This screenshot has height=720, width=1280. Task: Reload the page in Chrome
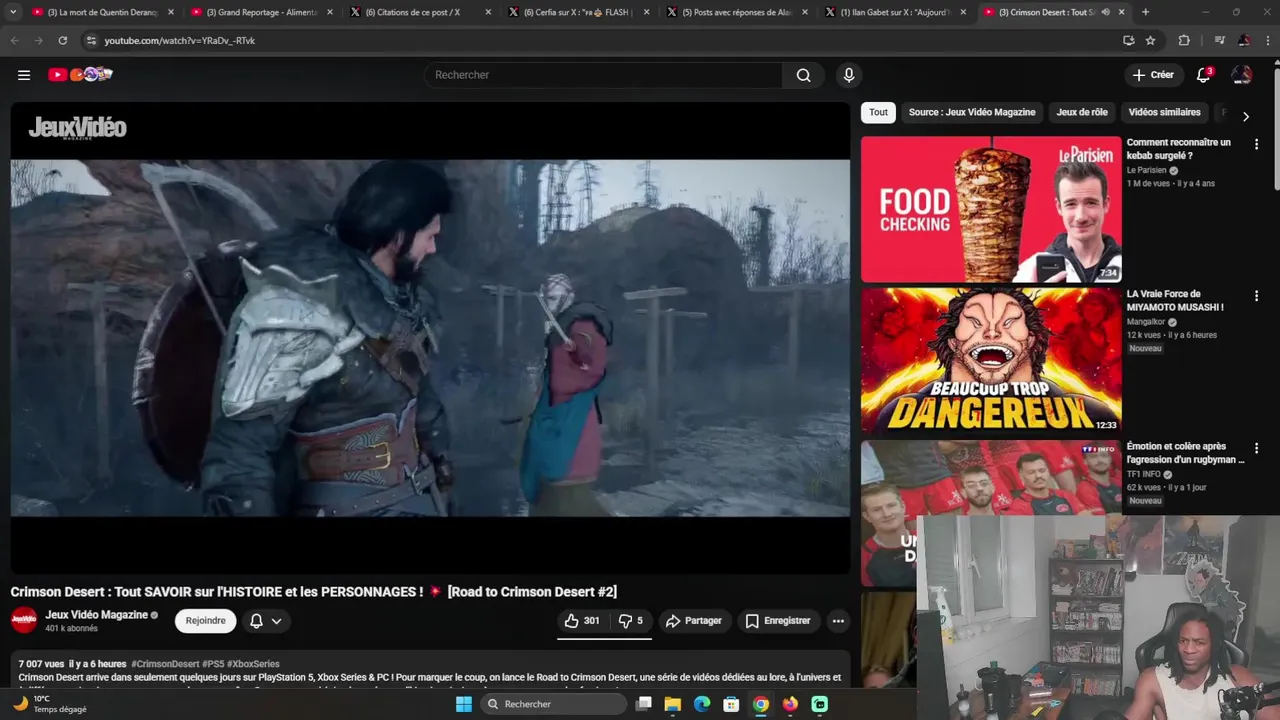coord(62,41)
